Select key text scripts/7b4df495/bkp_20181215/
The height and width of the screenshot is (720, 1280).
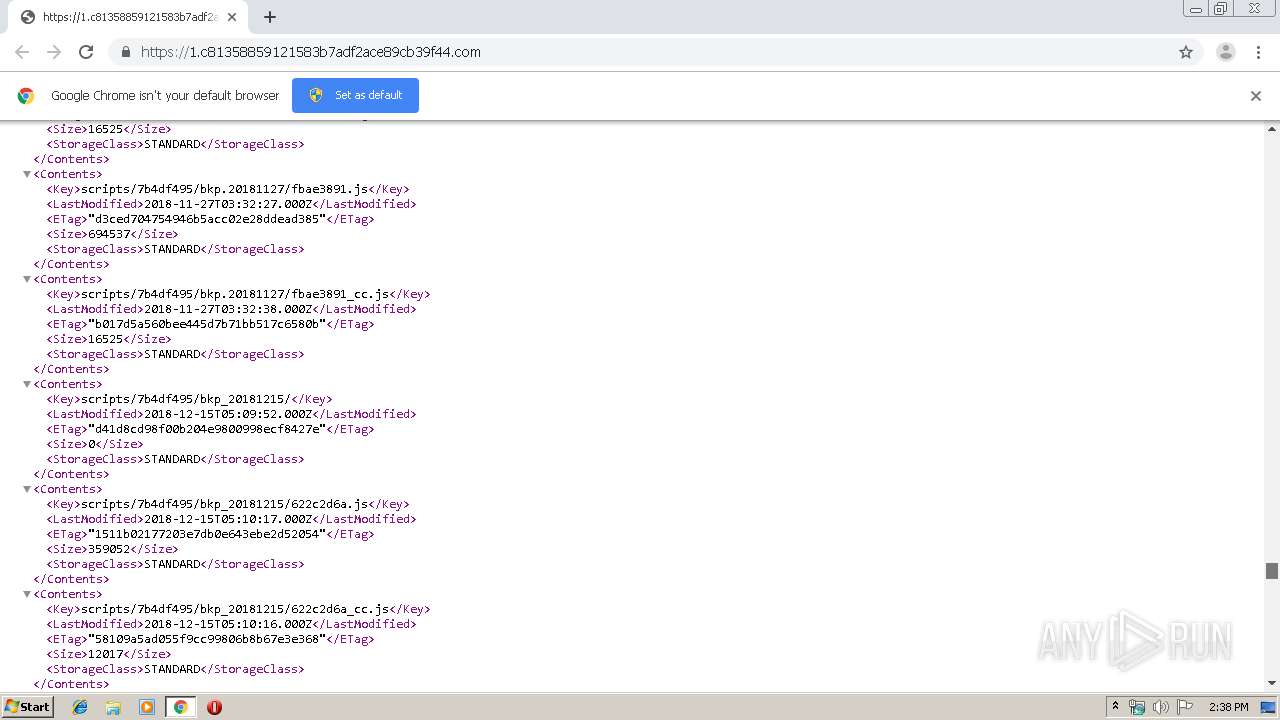tap(186, 399)
